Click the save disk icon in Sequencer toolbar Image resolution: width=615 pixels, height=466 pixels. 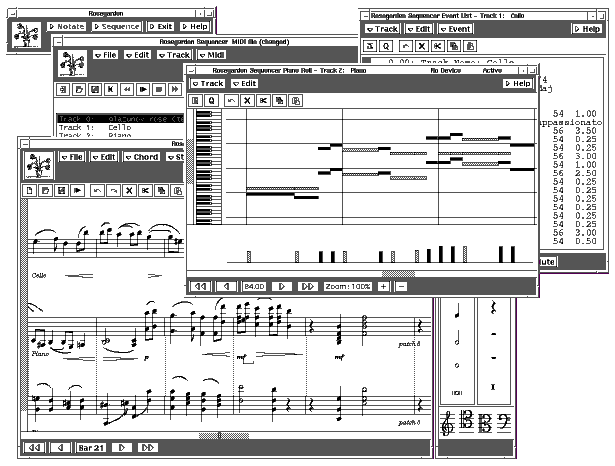click(95, 89)
